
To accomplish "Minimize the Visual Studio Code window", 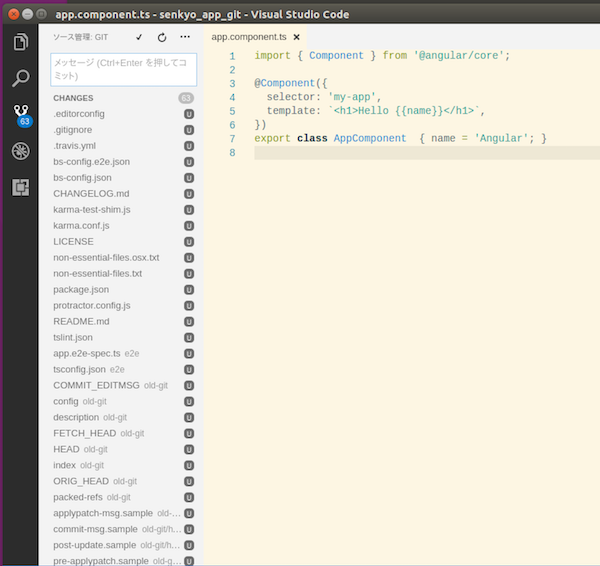I will click(27, 14).
